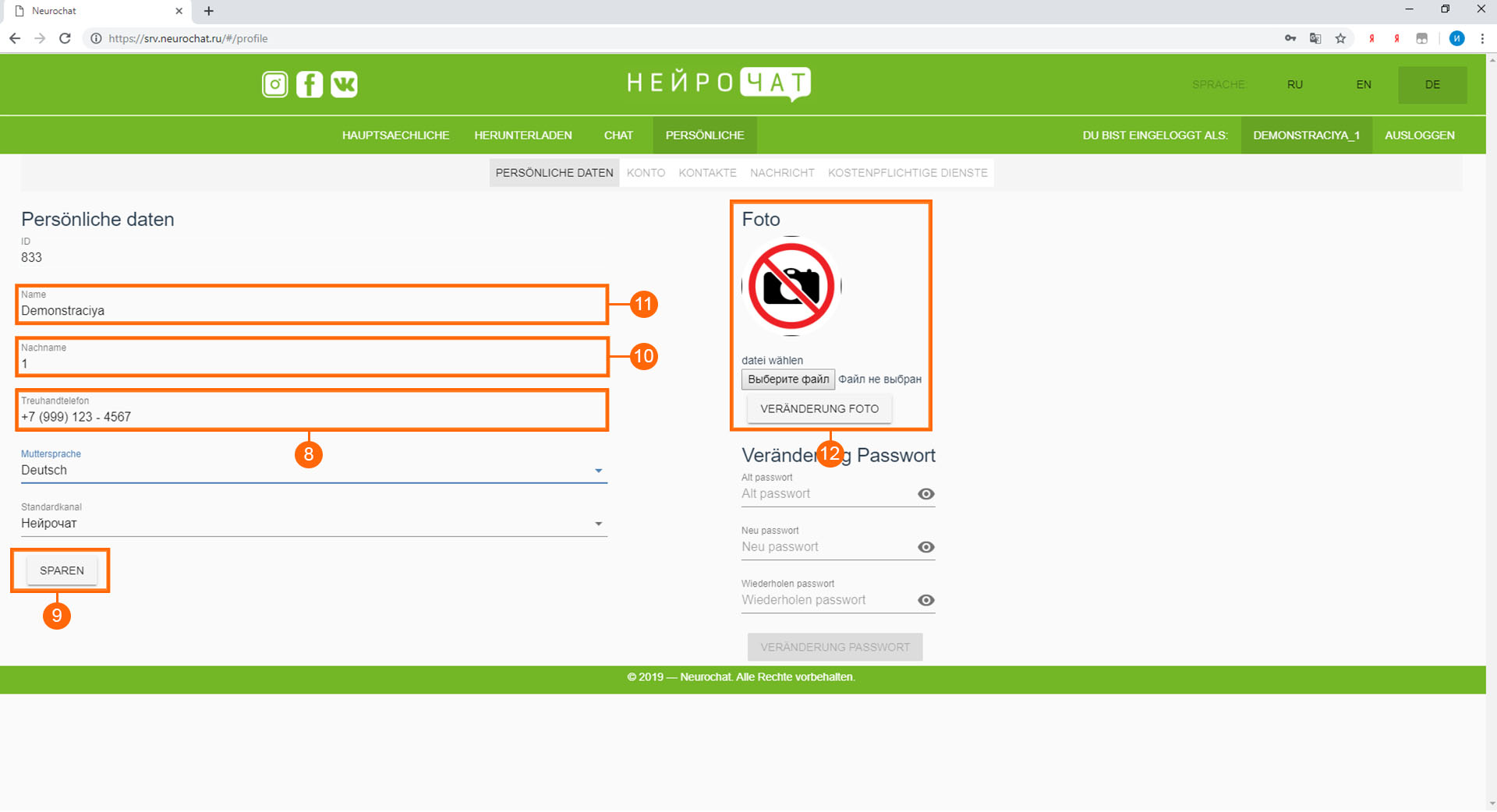This screenshot has height=812, width=1497.
Task: Click the VERÄNDERUNG FOTO button
Action: click(819, 409)
